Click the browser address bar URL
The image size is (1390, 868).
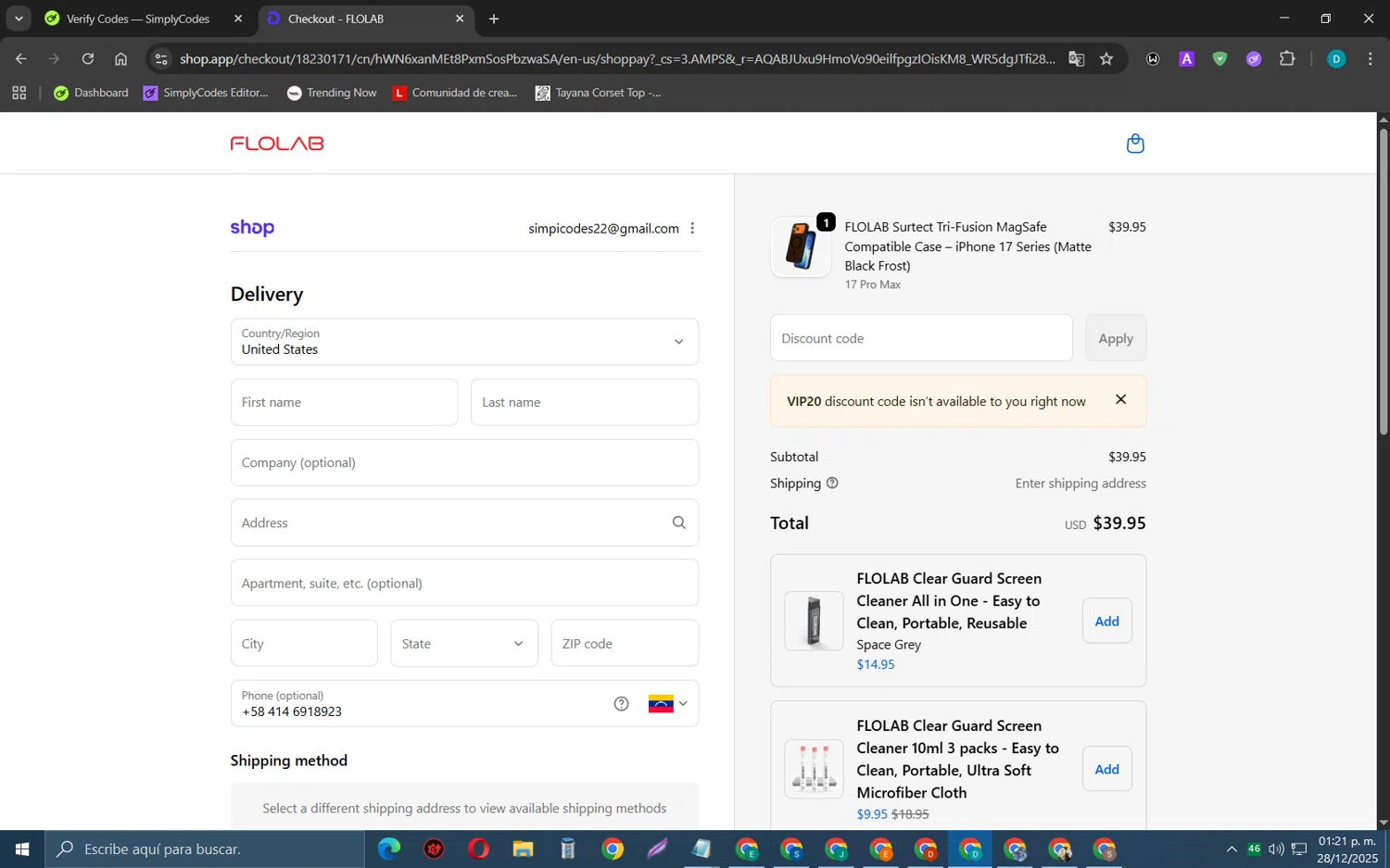click(x=617, y=59)
